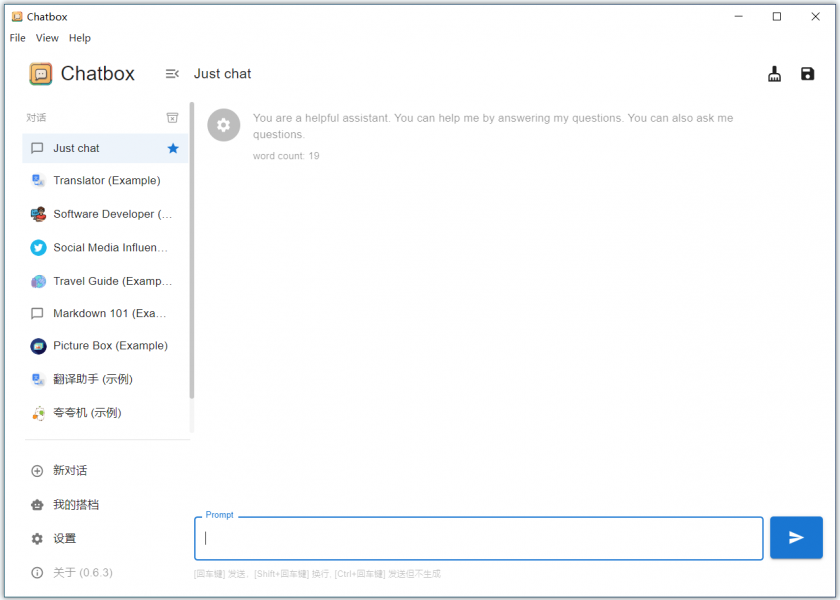Start a new chat via 新对话
This screenshot has width=840, height=600.
70,471
